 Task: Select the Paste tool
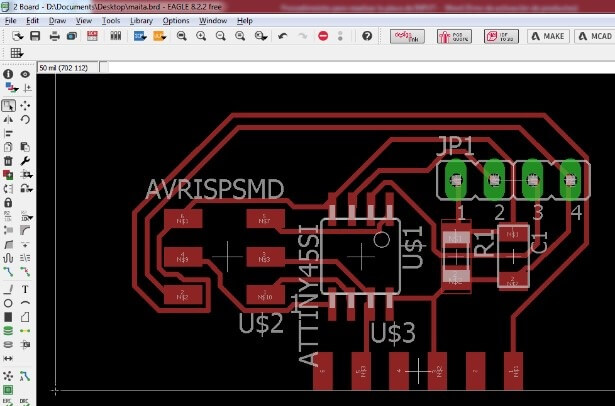(25, 147)
